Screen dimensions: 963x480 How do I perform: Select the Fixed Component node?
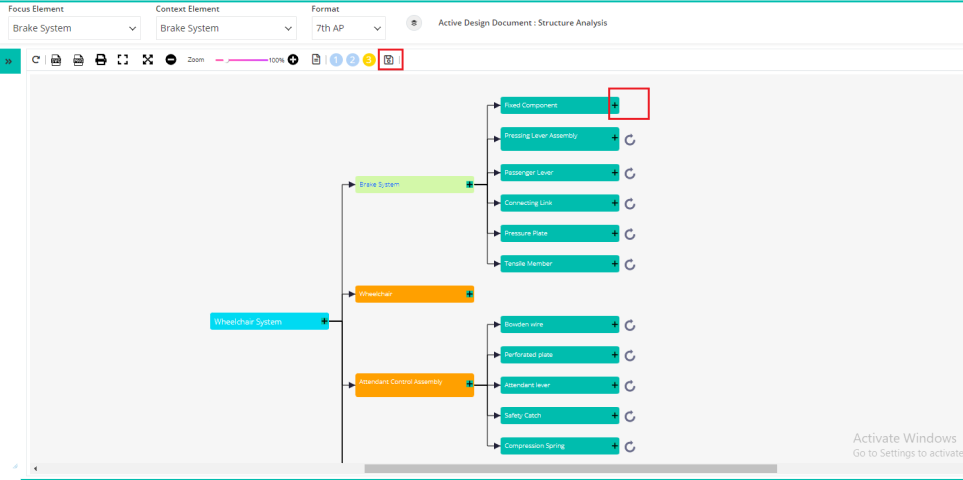[559, 106]
